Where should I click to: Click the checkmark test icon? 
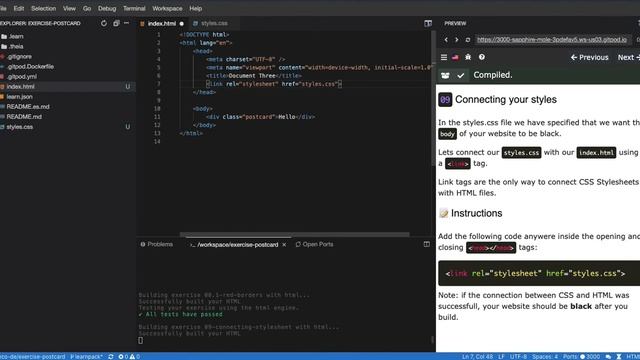(x=461, y=75)
